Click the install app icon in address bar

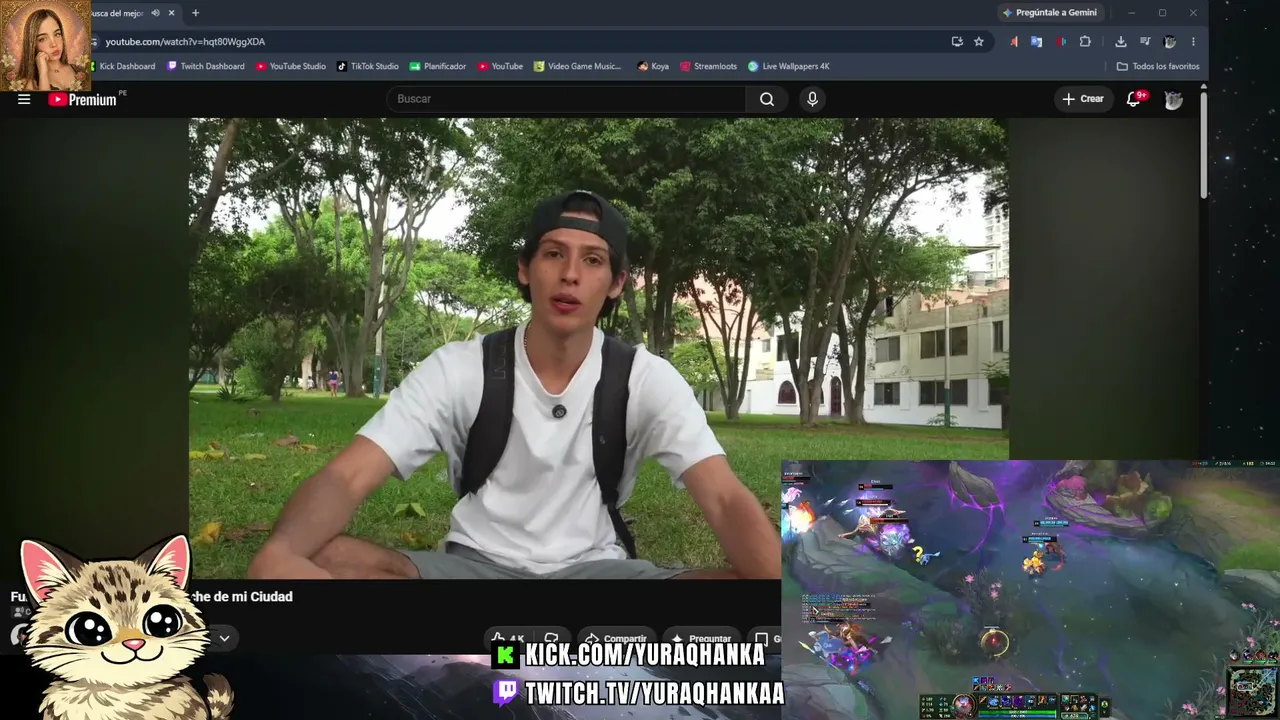(x=957, y=42)
